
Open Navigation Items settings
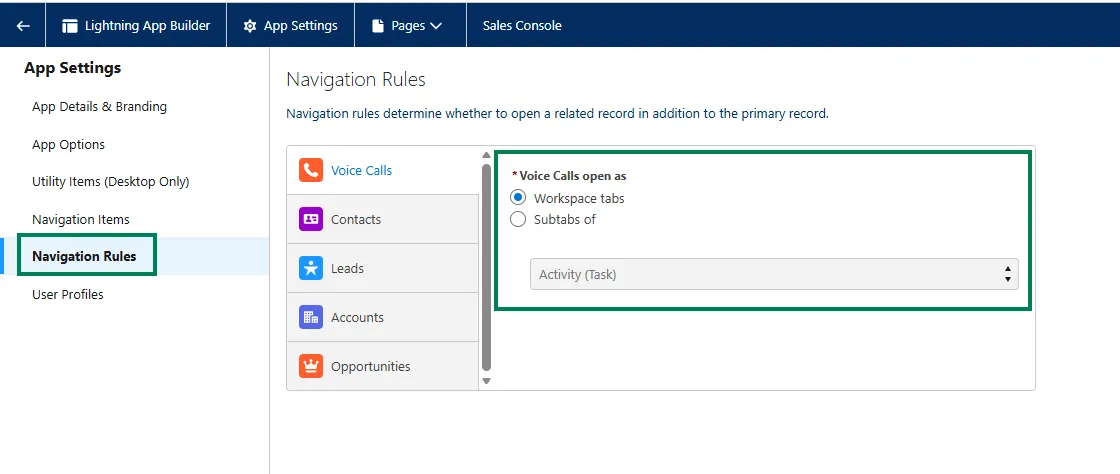tap(81, 219)
